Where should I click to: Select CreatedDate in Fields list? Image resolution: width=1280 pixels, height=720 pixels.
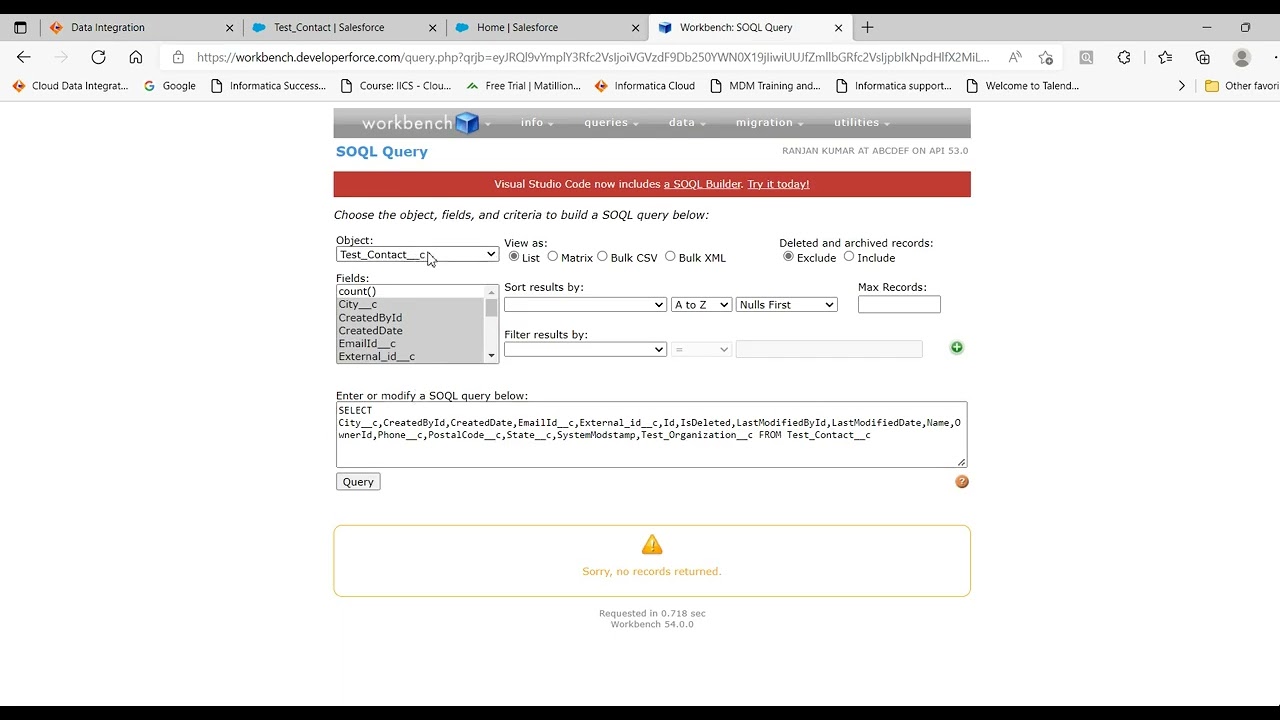coord(411,331)
